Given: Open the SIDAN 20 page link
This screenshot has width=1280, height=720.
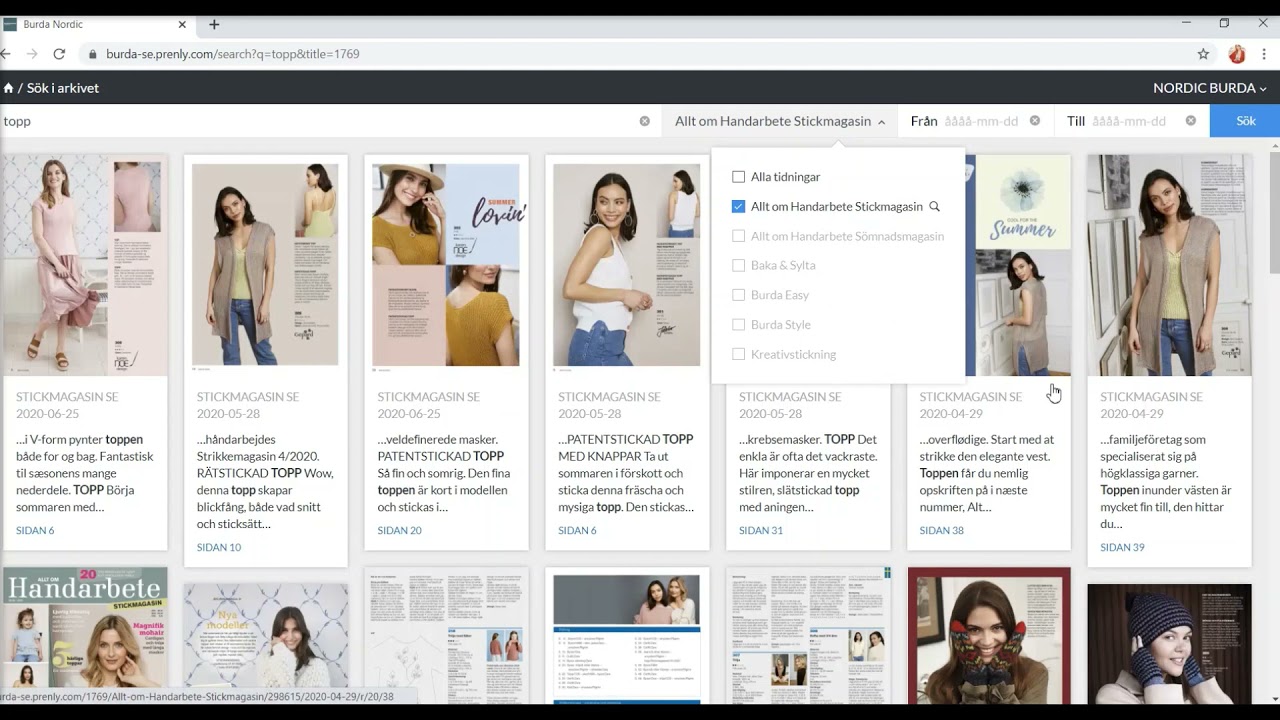Looking at the screenshot, I should coord(400,530).
